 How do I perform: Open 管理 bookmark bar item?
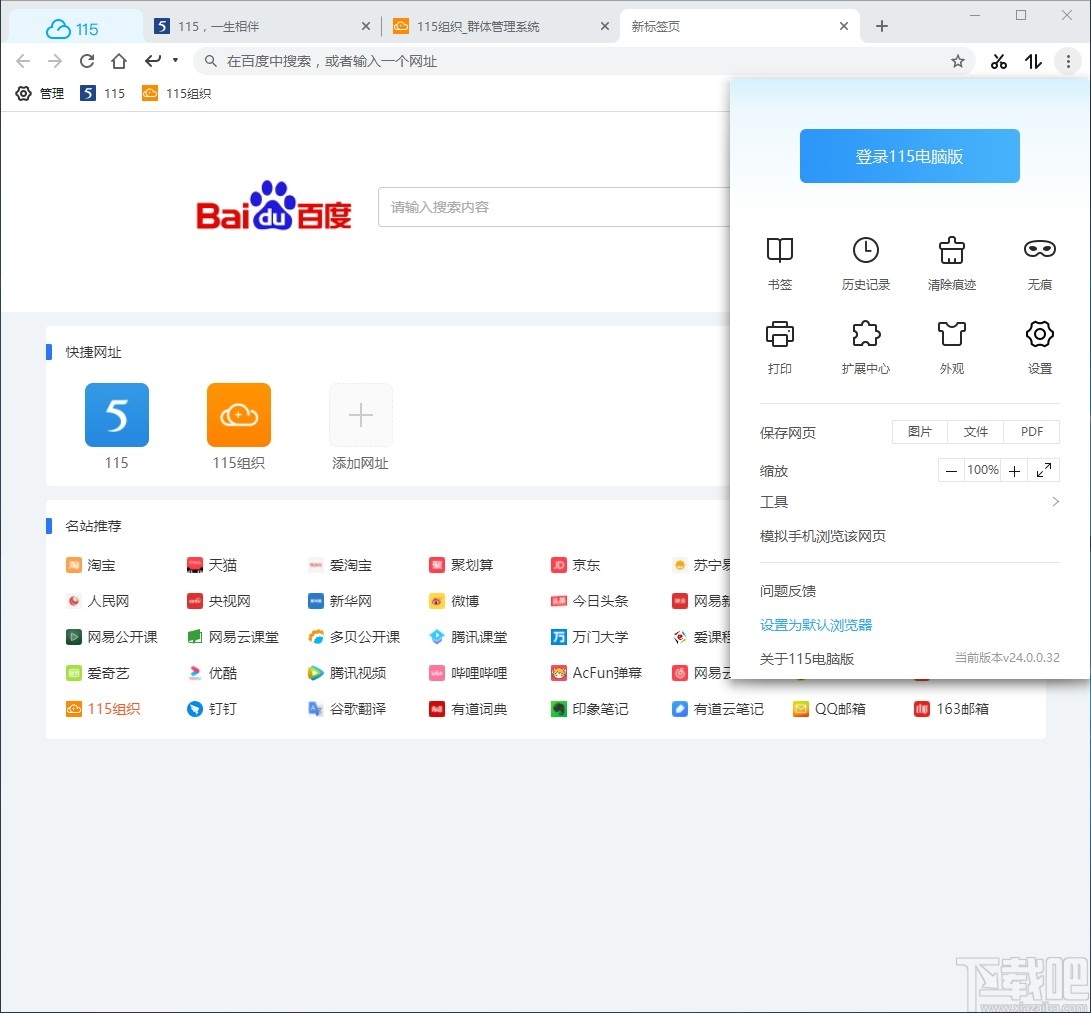[40, 93]
